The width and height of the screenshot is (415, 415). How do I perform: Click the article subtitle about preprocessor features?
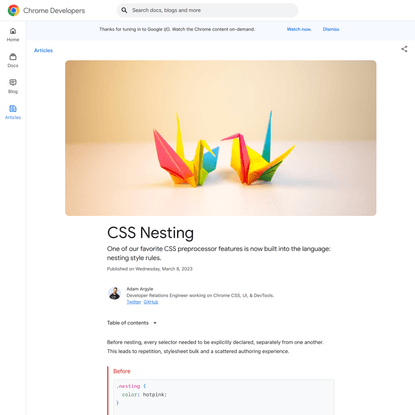[219, 253]
